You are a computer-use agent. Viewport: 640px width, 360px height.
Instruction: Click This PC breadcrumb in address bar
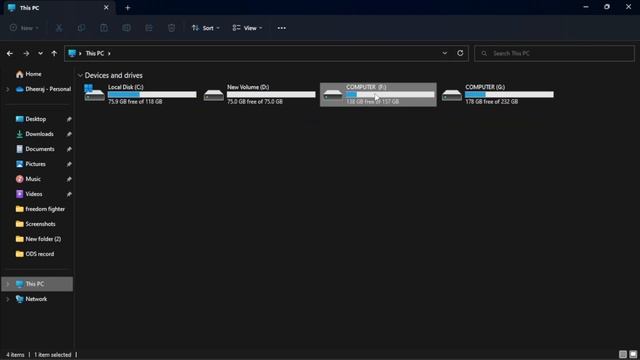[95, 53]
